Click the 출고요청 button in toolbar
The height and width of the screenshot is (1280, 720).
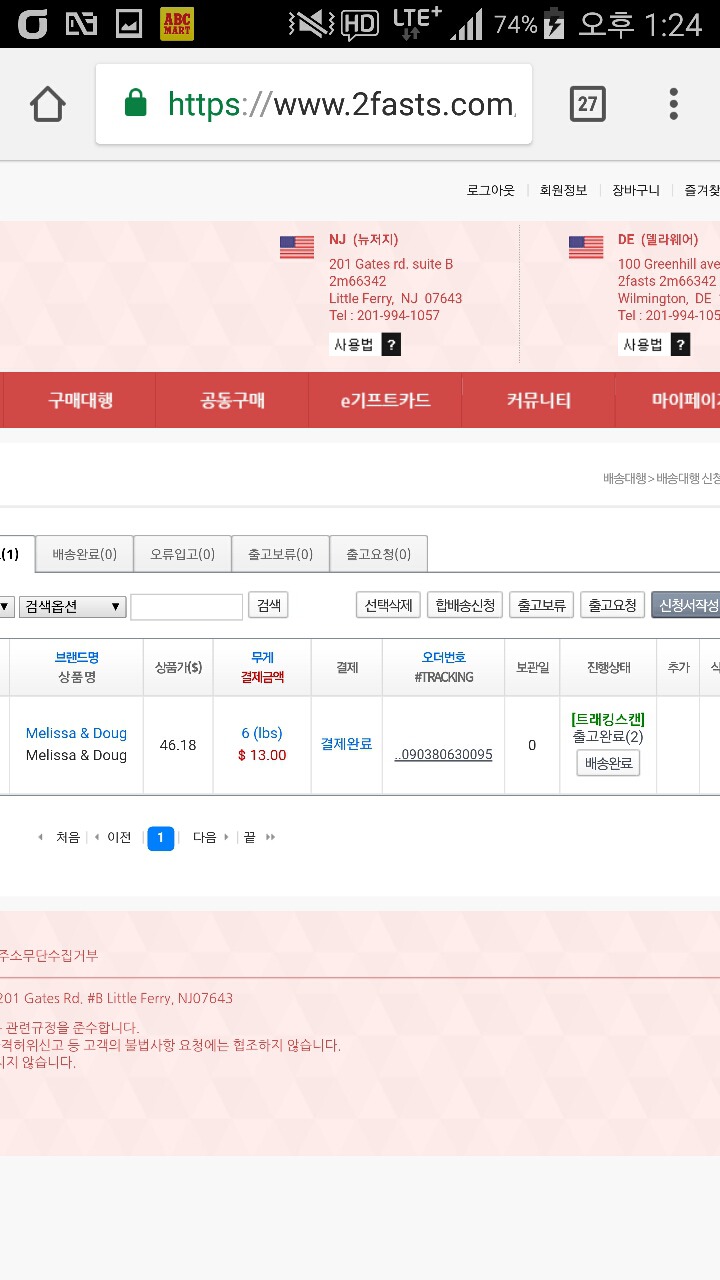[612, 605]
